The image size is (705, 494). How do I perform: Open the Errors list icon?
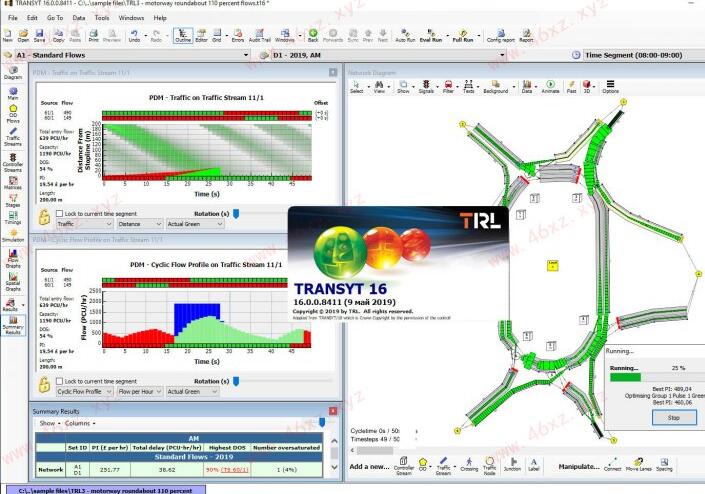pos(238,36)
